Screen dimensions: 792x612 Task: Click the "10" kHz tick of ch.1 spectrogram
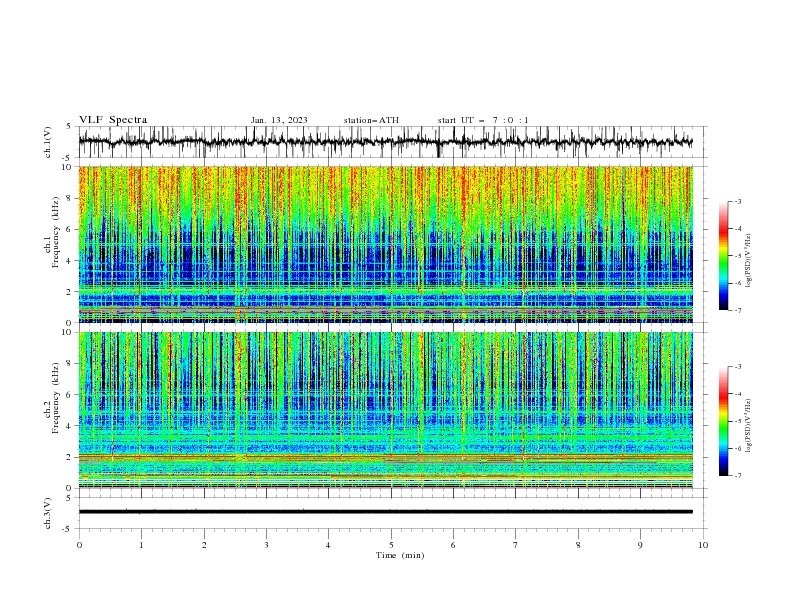[x=67, y=167]
